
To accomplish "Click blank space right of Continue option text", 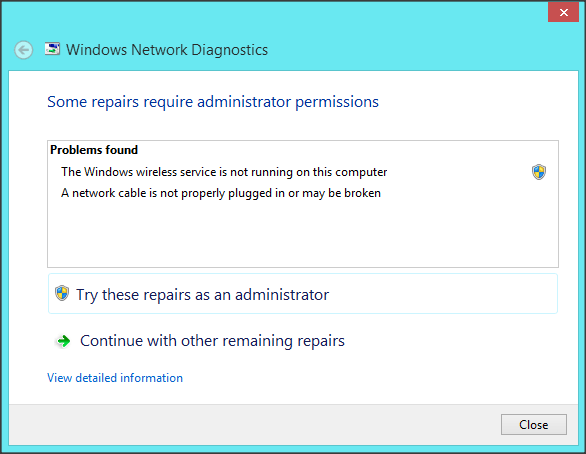I will coord(448,341).
